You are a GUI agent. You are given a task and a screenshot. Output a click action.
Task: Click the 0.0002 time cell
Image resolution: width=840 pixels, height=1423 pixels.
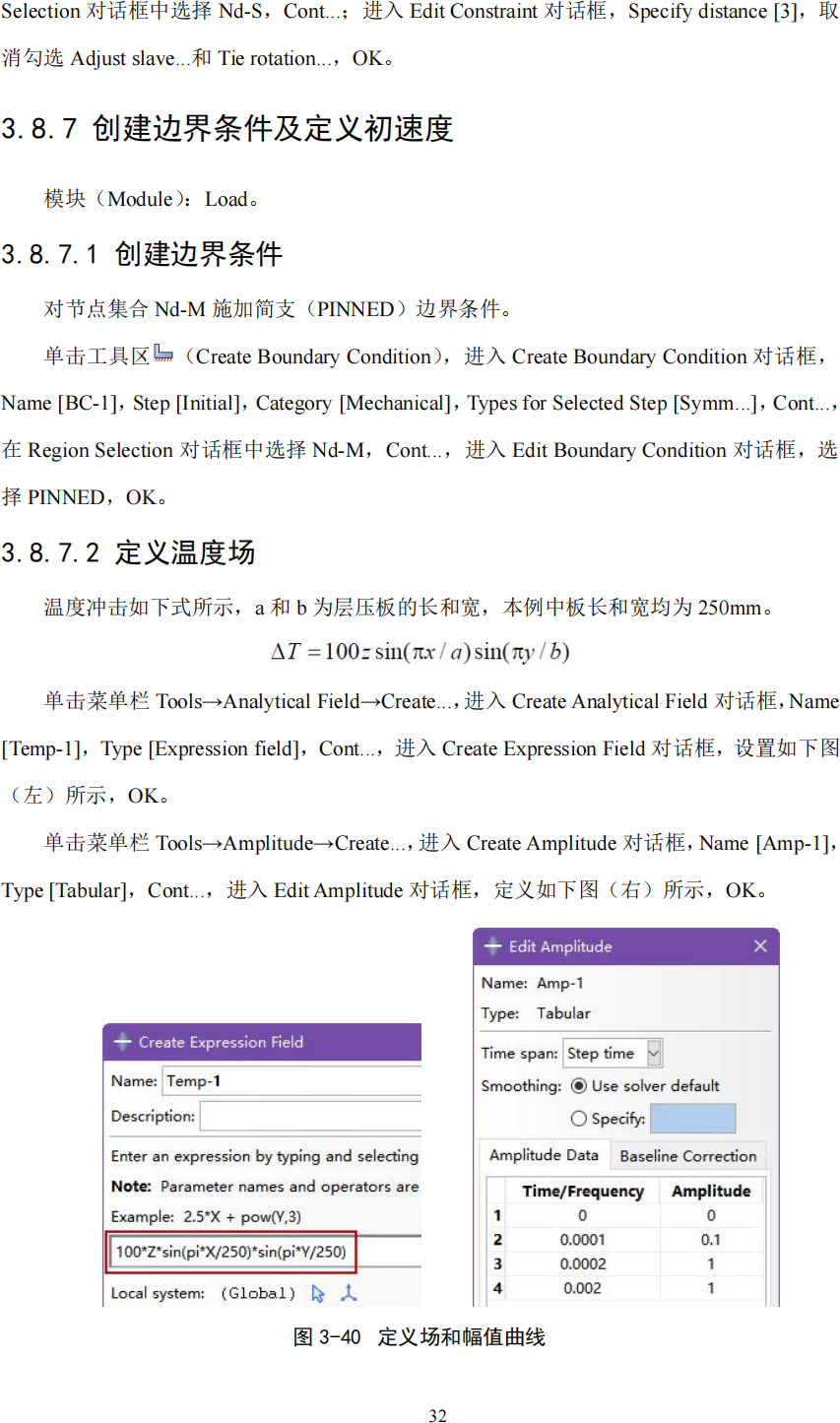pyautogui.click(x=583, y=1263)
